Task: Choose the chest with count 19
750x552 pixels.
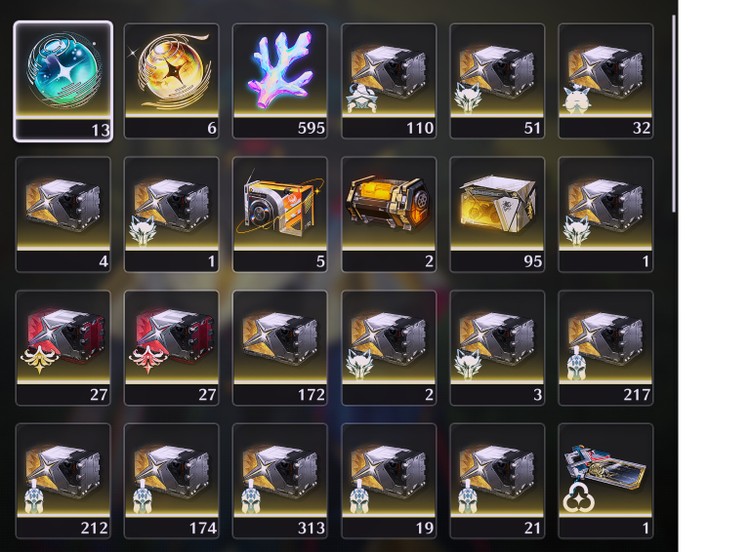Action: click(x=389, y=481)
